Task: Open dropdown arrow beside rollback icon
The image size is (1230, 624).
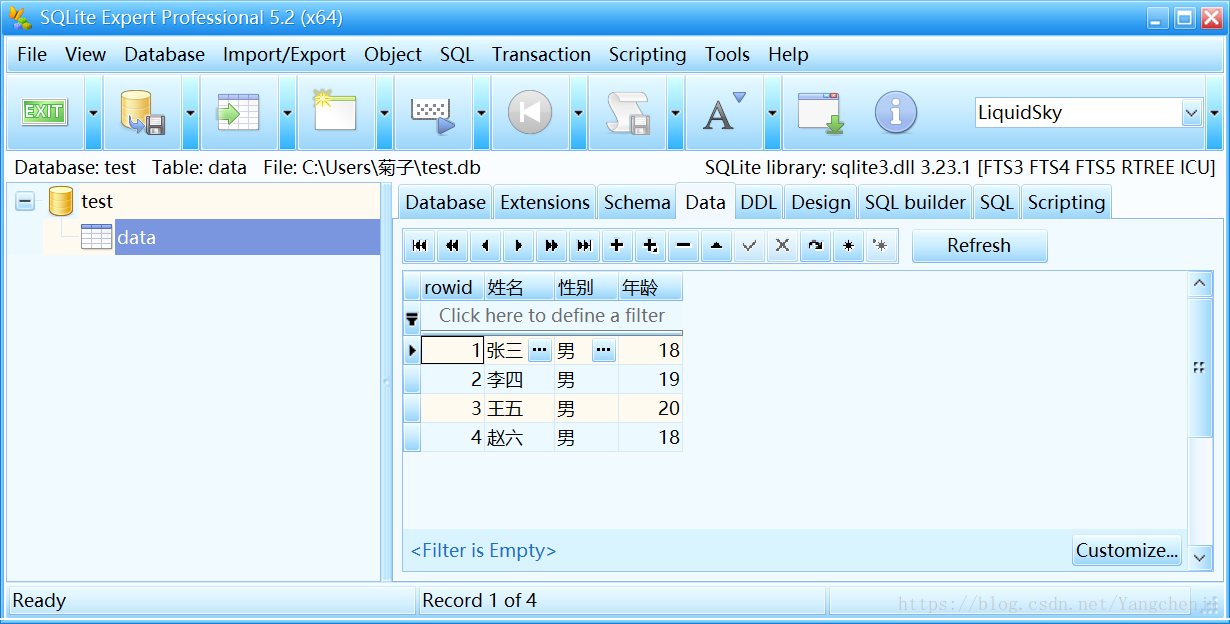Action: [x=579, y=112]
